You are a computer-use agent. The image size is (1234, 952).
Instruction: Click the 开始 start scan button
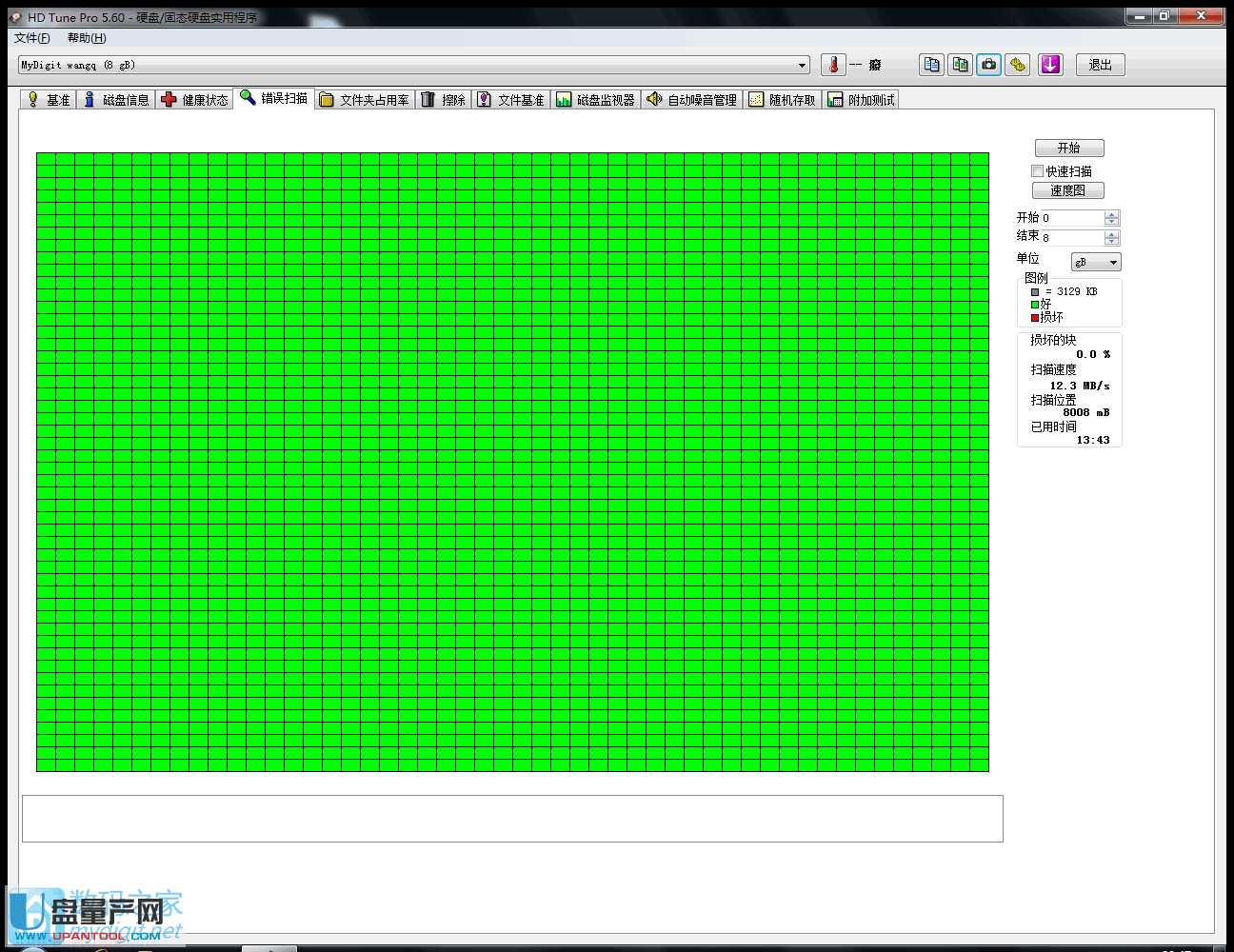(x=1069, y=148)
